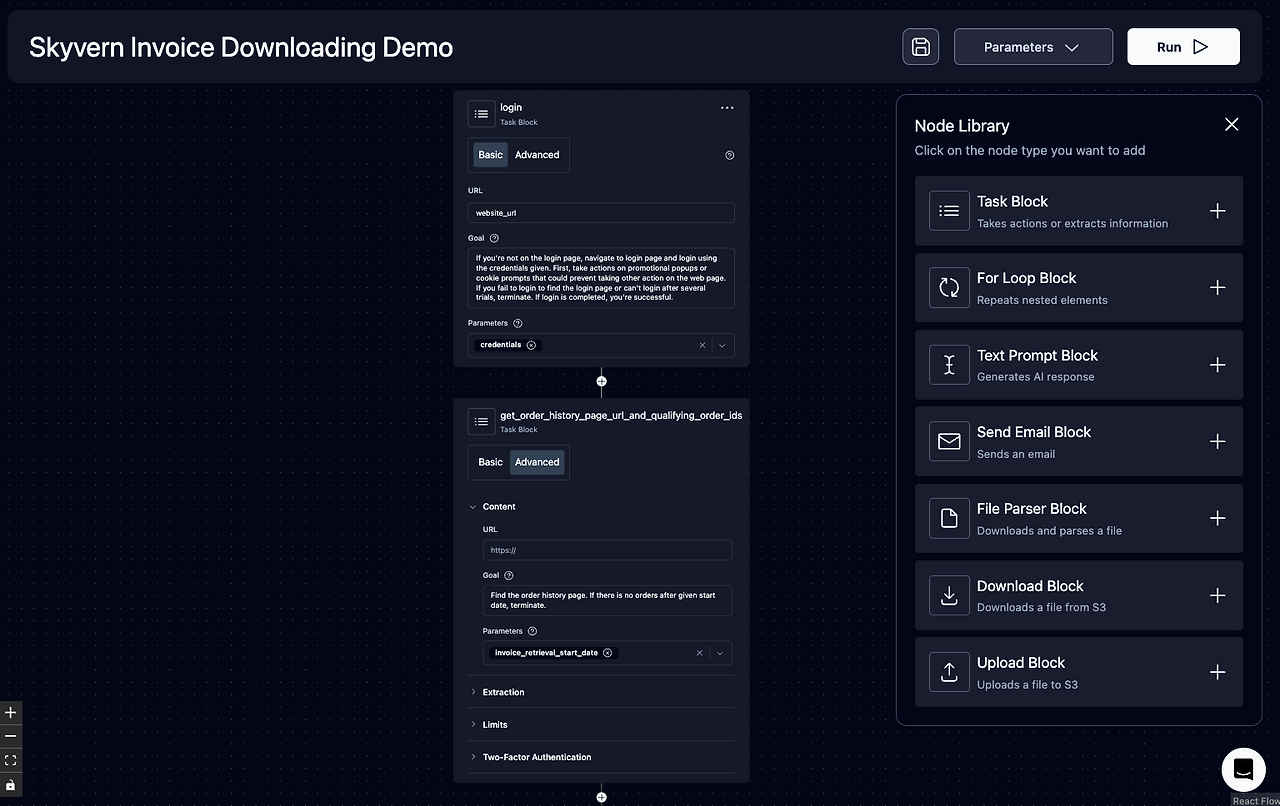
Task: Select the Download Block icon
Action: [x=949, y=595]
